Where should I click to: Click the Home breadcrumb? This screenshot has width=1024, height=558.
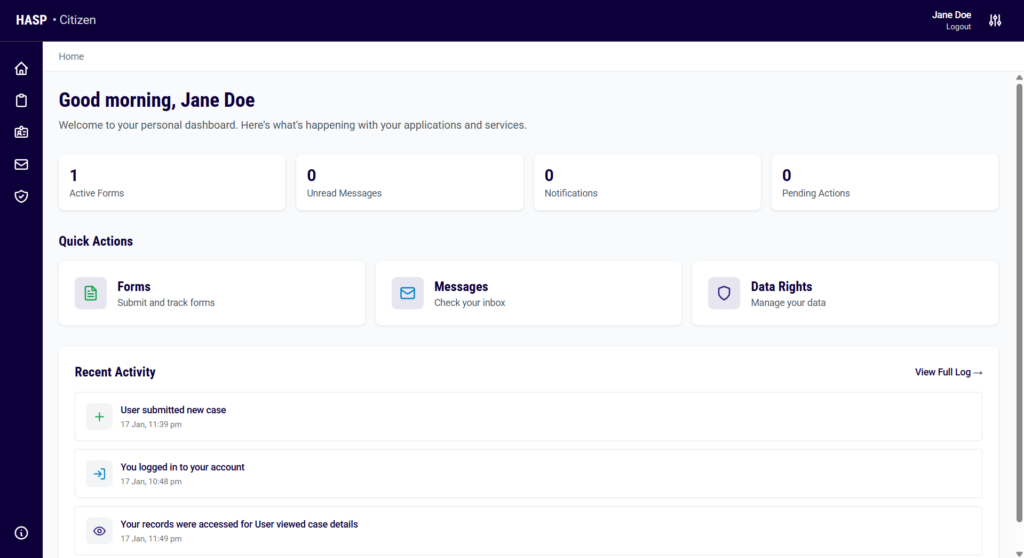point(71,57)
